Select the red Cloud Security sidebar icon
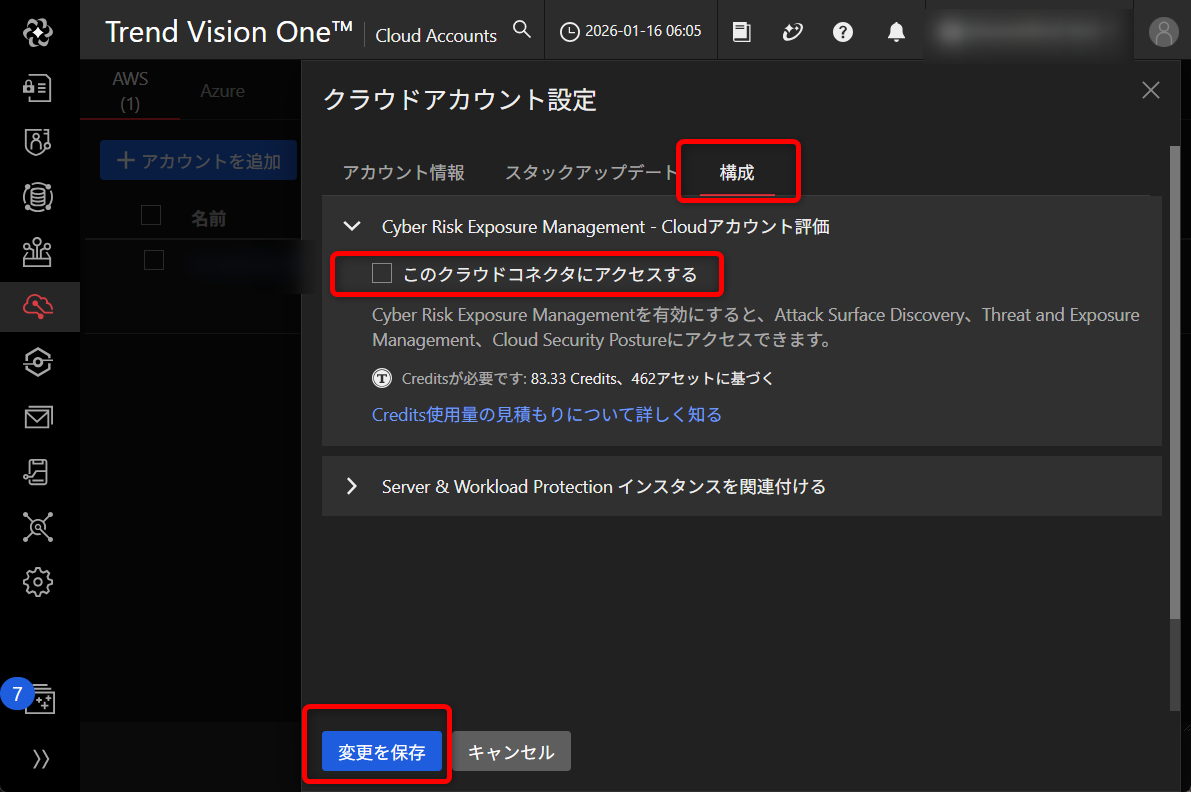Screen dimensions: 1191x792 click(37, 307)
